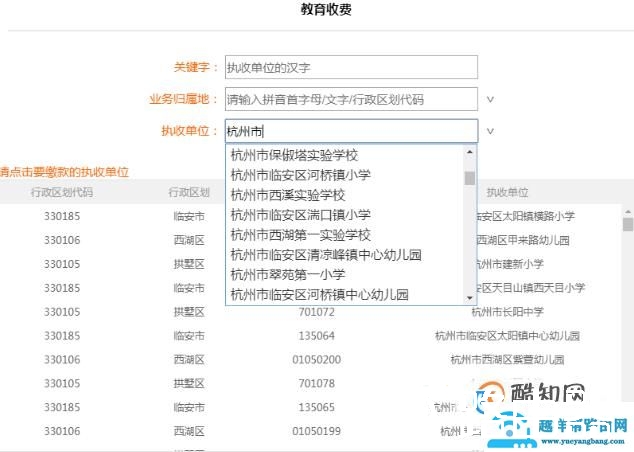Click the 教育收费 page title
This screenshot has width=634, height=452.
326,9
